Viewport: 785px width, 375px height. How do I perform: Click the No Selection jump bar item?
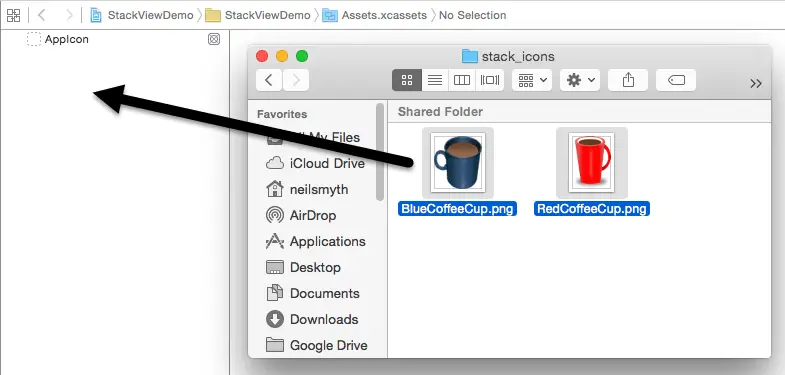pyautogui.click(x=472, y=15)
